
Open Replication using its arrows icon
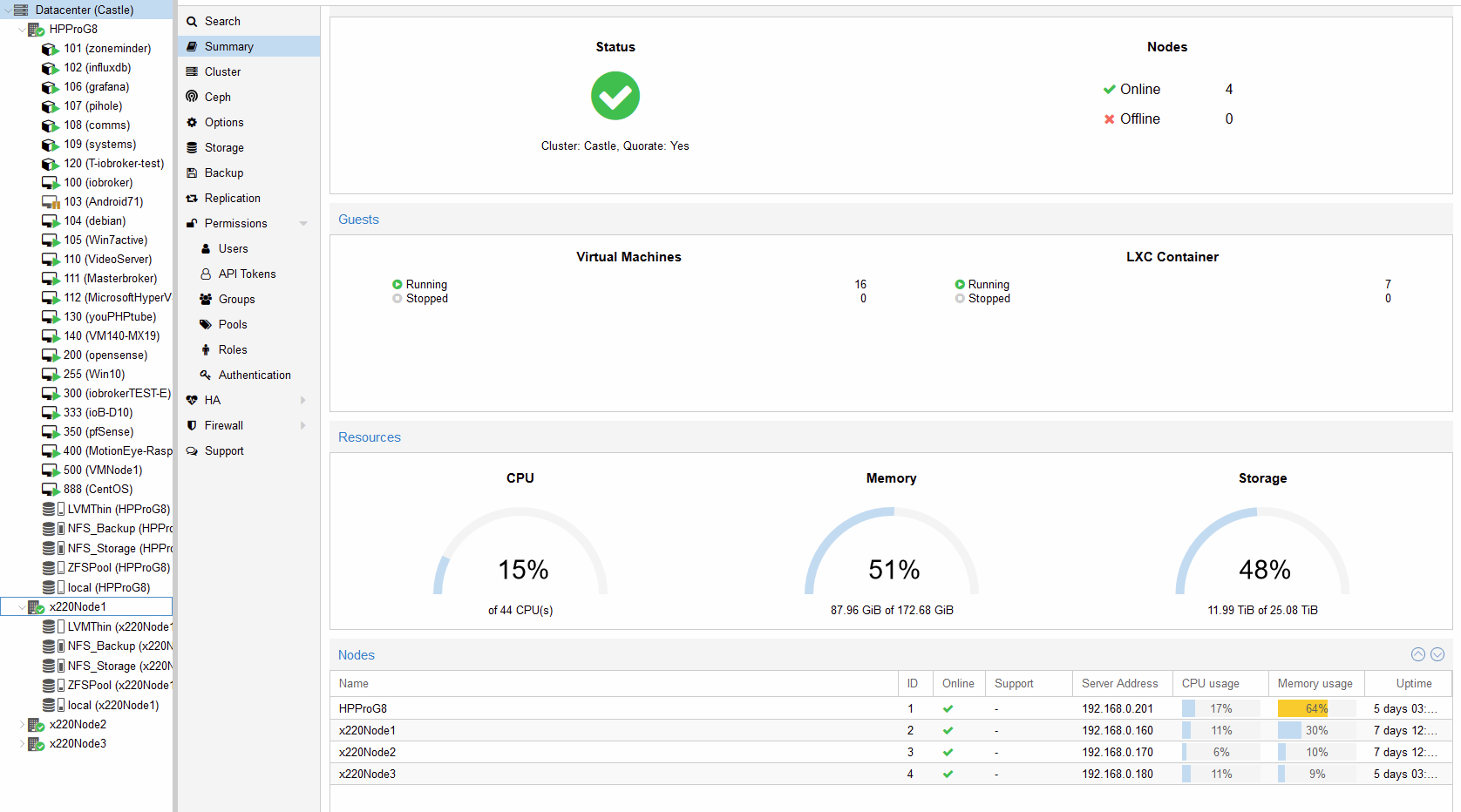point(194,198)
